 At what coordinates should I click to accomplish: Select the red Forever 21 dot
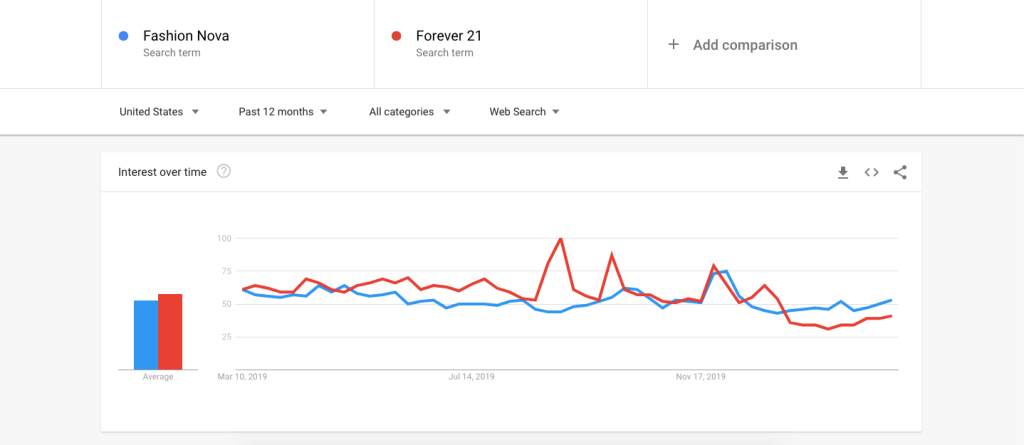click(396, 36)
